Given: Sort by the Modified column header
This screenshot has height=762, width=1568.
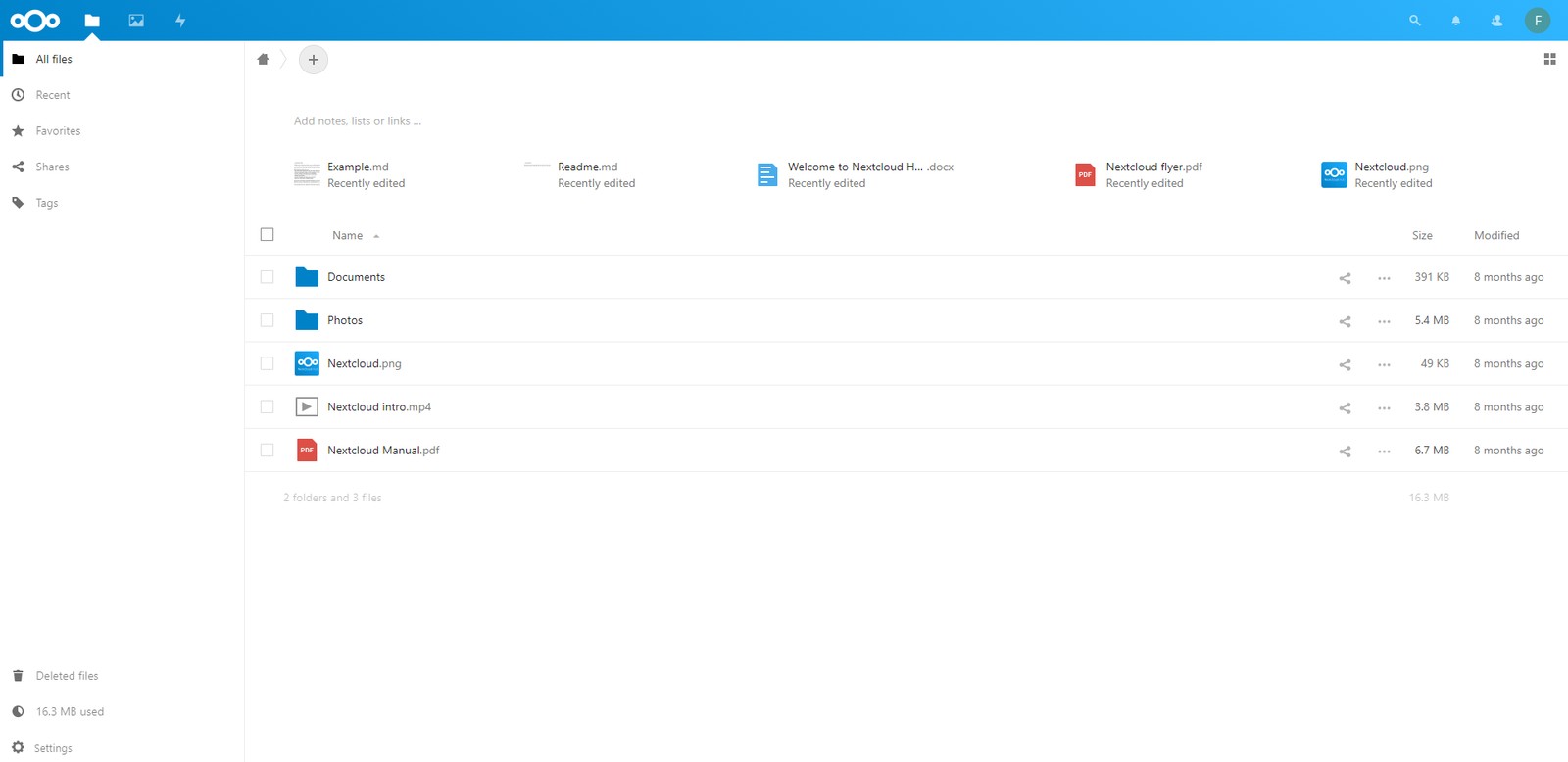Looking at the screenshot, I should tap(1496, 236).
